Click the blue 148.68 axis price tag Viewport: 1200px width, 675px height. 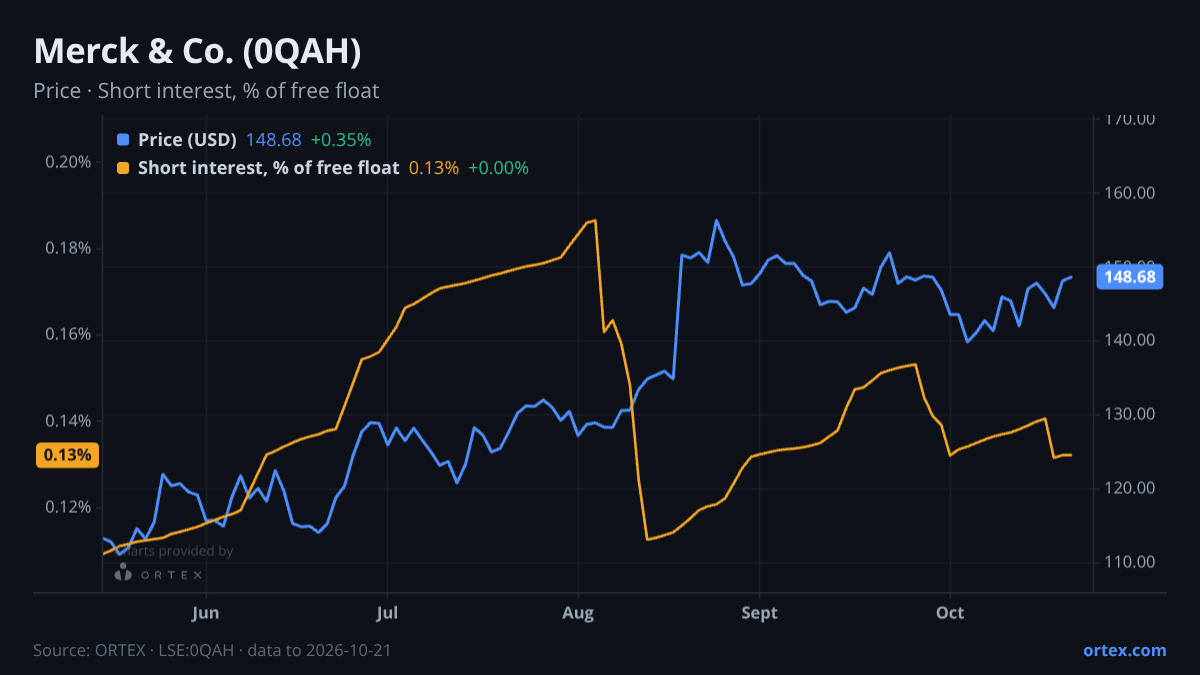[1130, 277]
